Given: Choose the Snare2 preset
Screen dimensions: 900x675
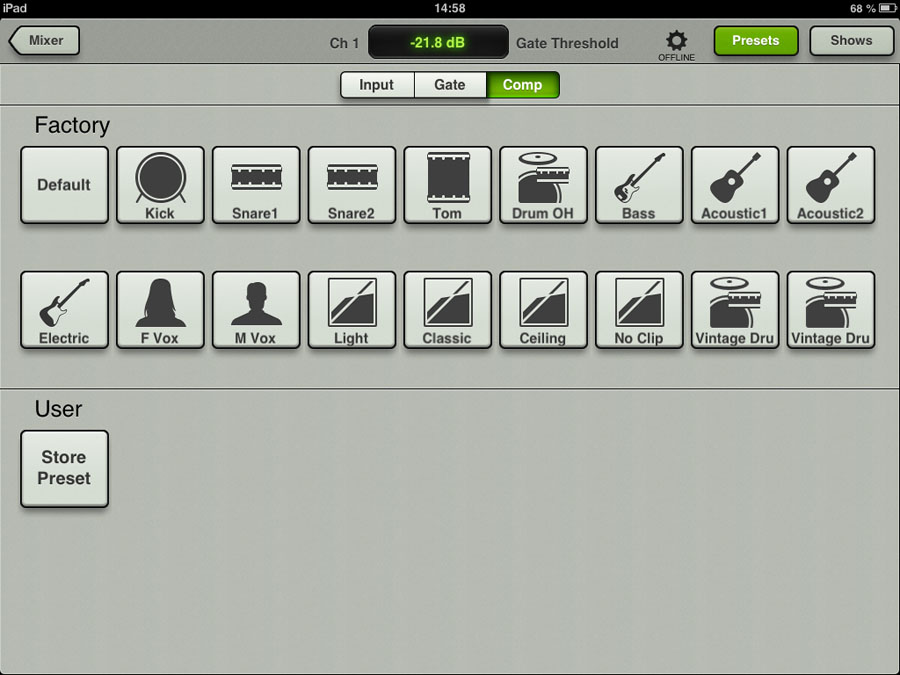Looking at the screenshot, I should [352, 185].
